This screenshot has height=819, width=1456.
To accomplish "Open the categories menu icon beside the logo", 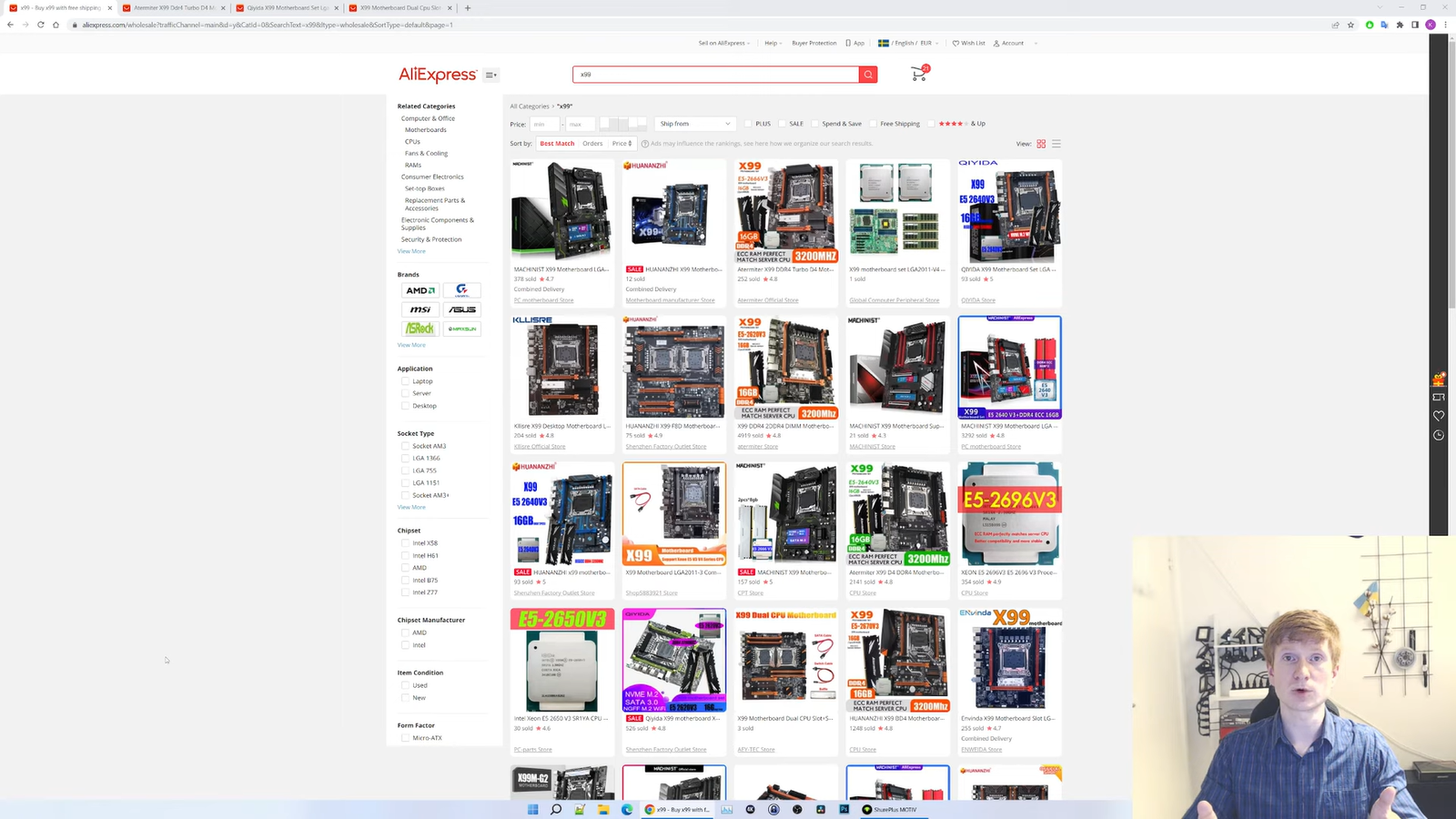I will [x=491, y=75].
